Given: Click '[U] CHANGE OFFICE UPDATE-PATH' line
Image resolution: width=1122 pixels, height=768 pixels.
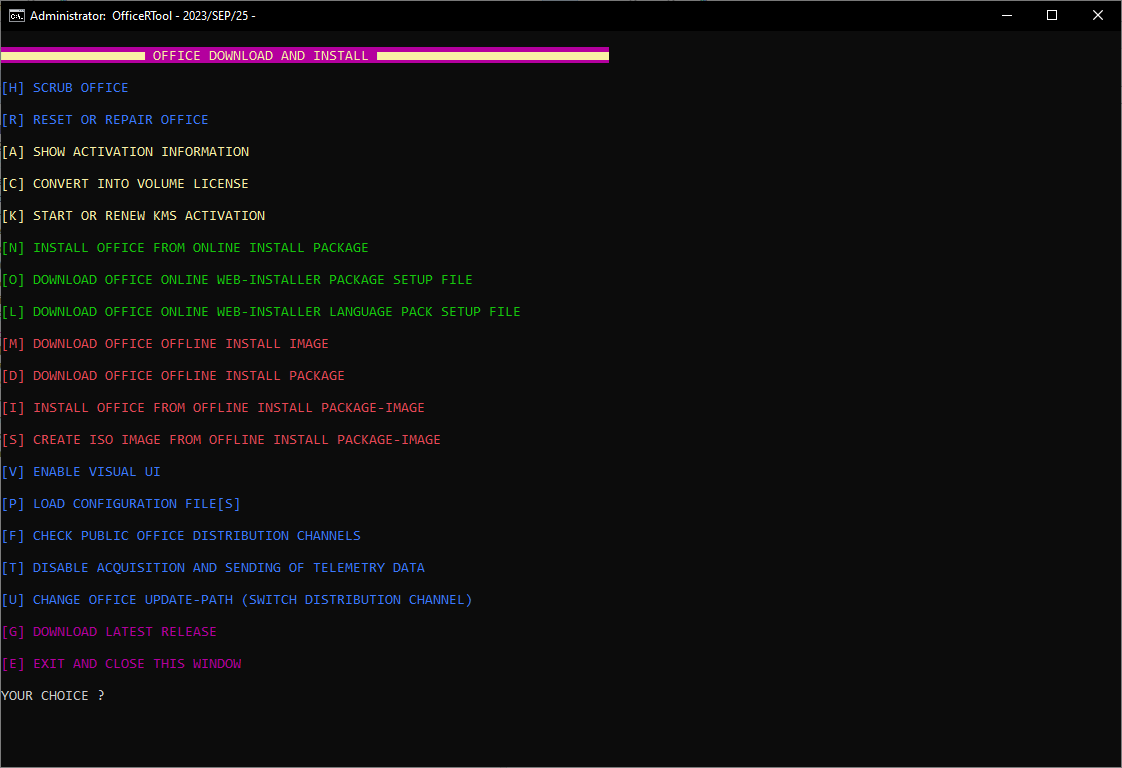Looking at the screenshot, I should tap(237, 600).
